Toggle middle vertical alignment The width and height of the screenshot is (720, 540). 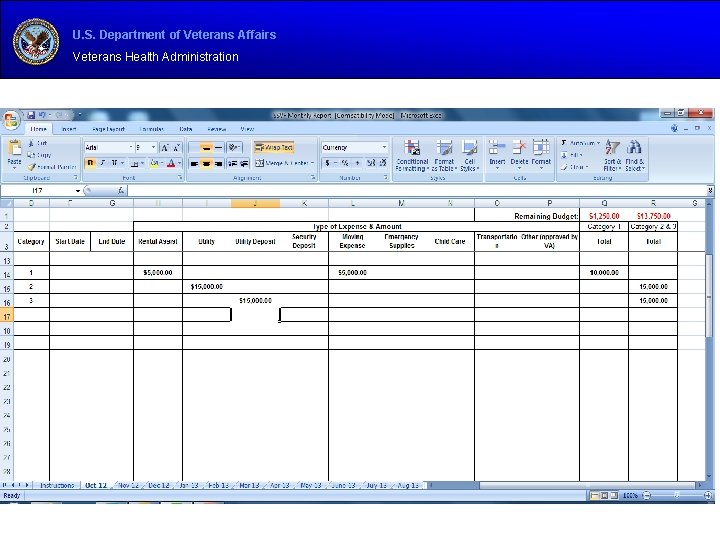206,148
